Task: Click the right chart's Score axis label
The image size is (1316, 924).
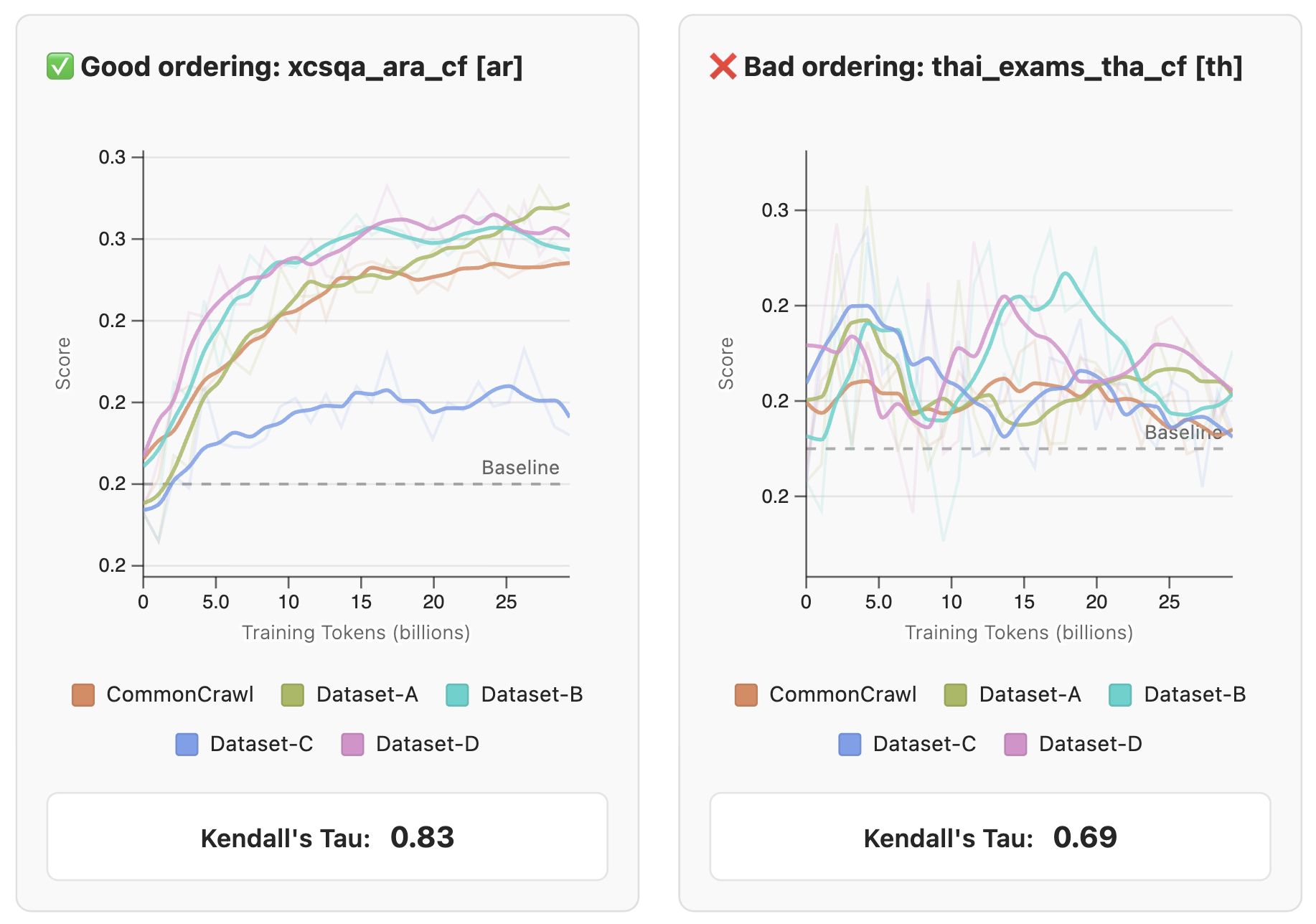Action: pyautogui.click(x=726, y=364)
